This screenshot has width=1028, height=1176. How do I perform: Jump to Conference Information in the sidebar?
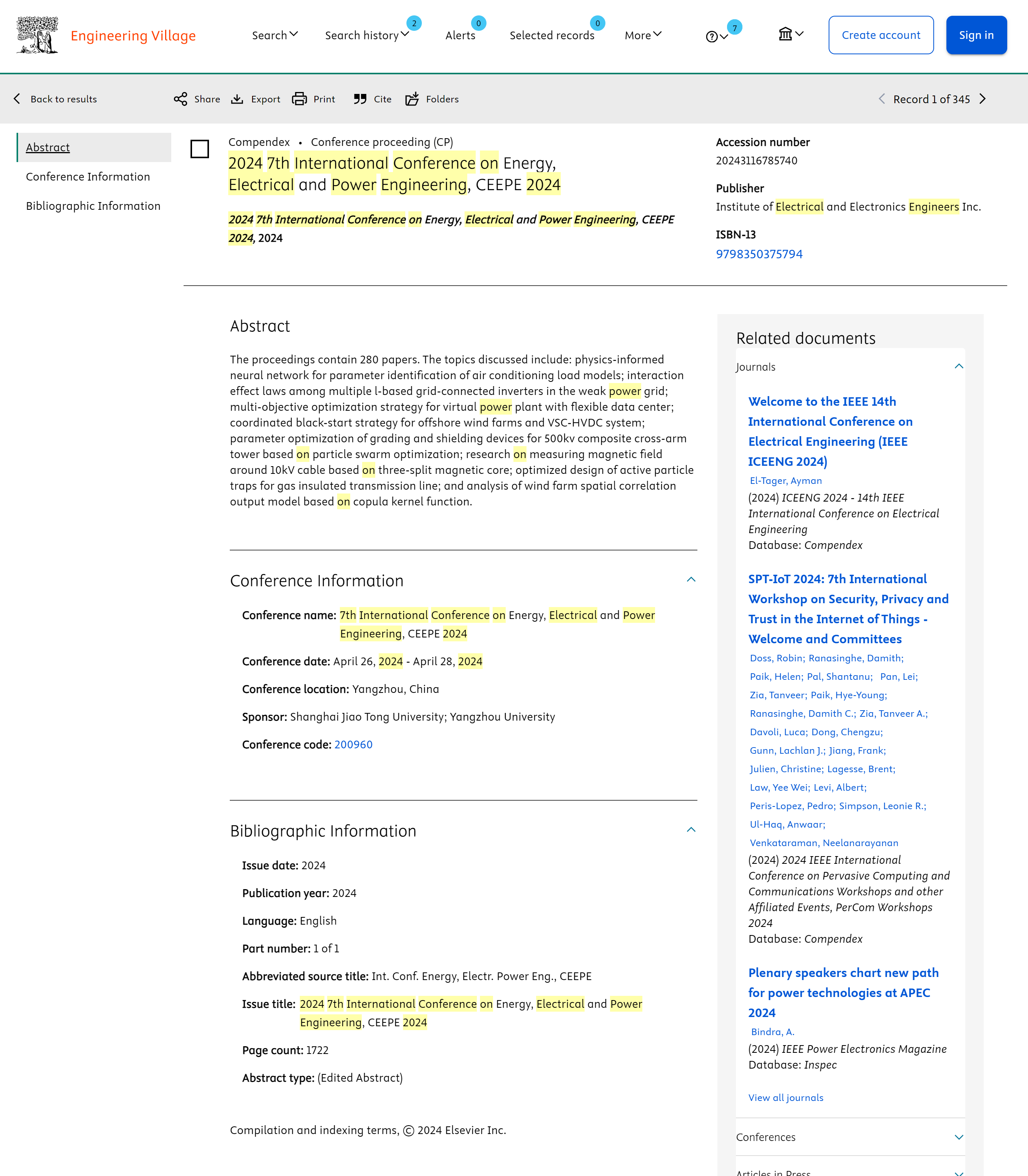click(88, 177)
